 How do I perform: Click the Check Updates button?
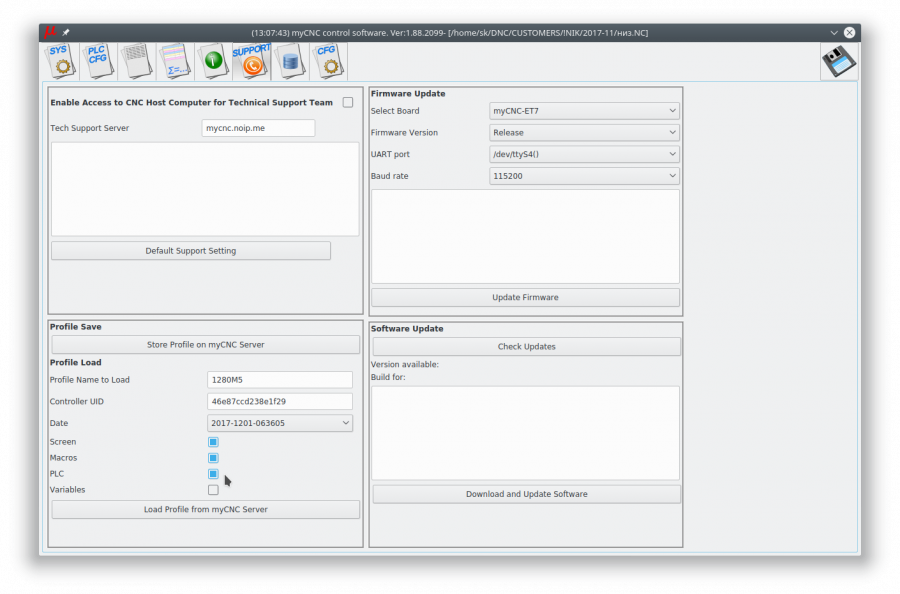[526, 347]
